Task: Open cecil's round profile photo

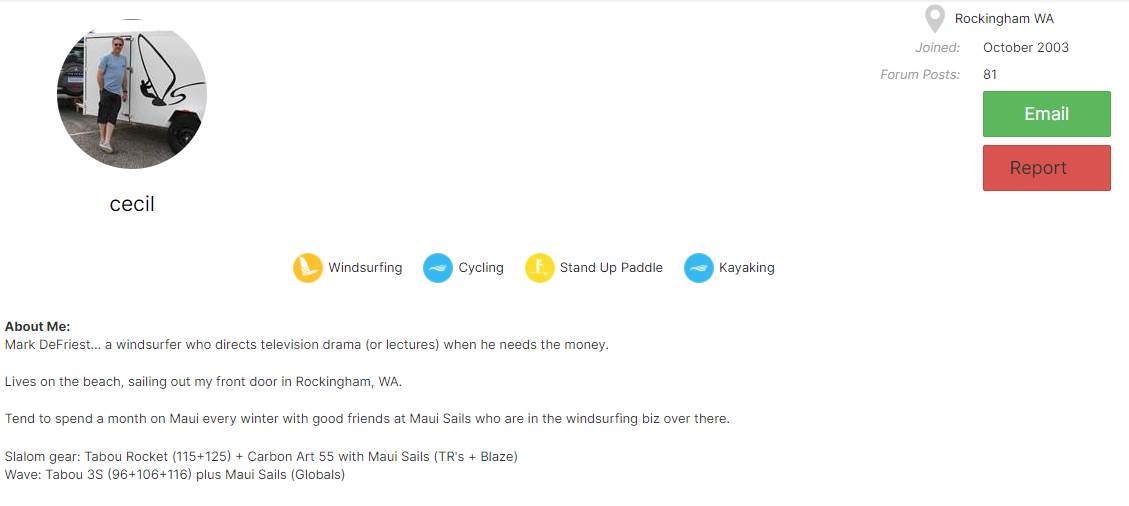Action: pyautogui.click(x=132, y=94)
